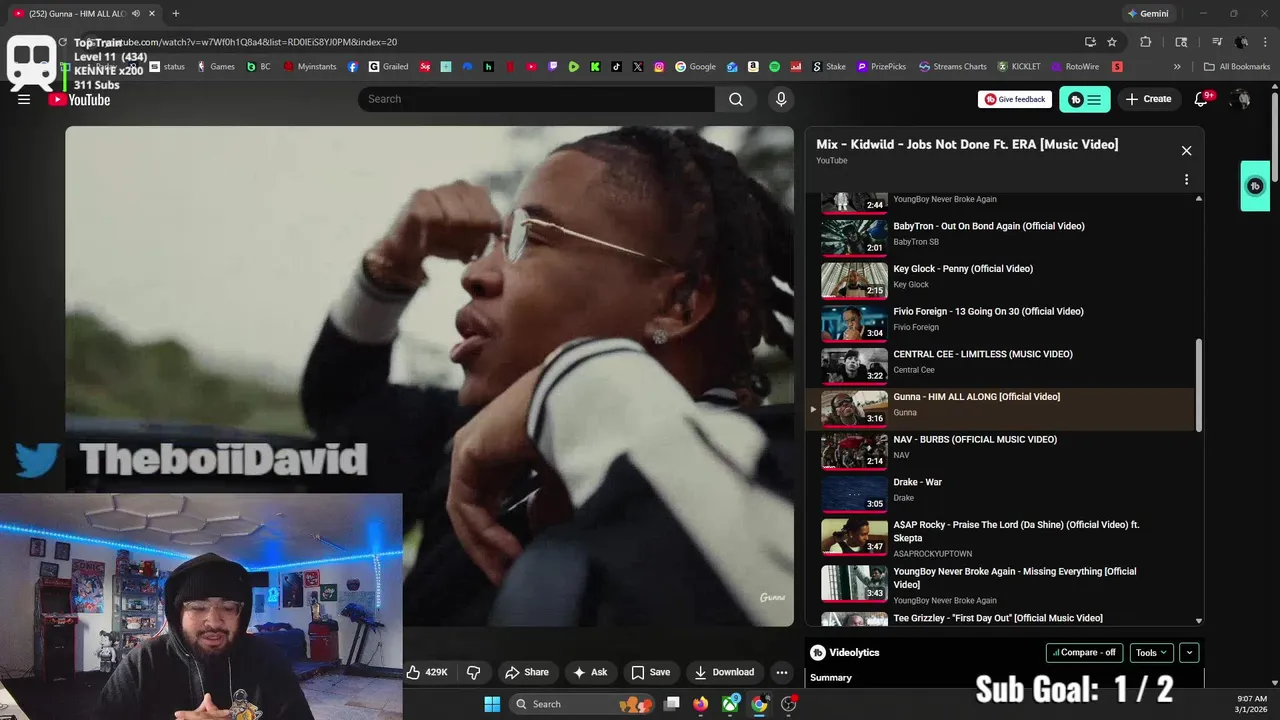Open the X (Twitter) bookmark icon
This screenshot has width=1280, height=720.
[x=638, y=67]
